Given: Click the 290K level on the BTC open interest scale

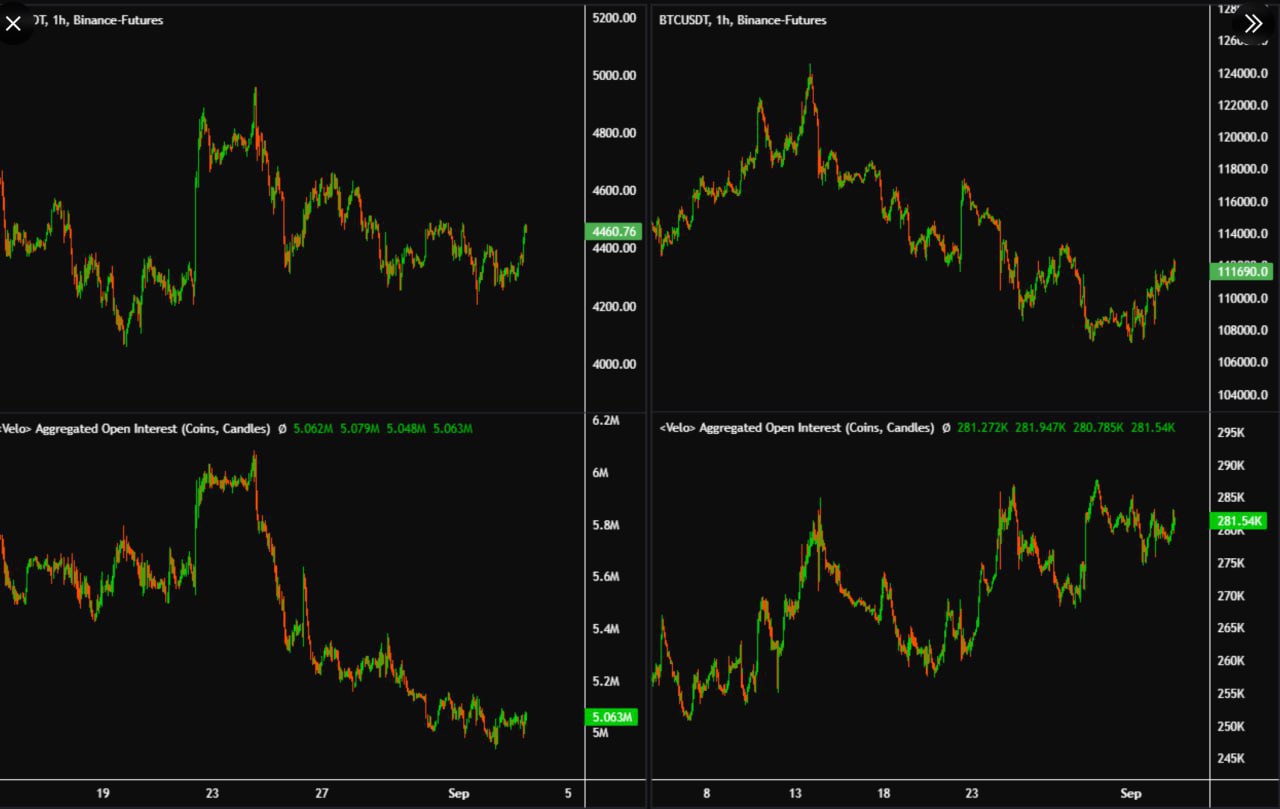Looking at the screenshot, I should (x=1230, y=466).
